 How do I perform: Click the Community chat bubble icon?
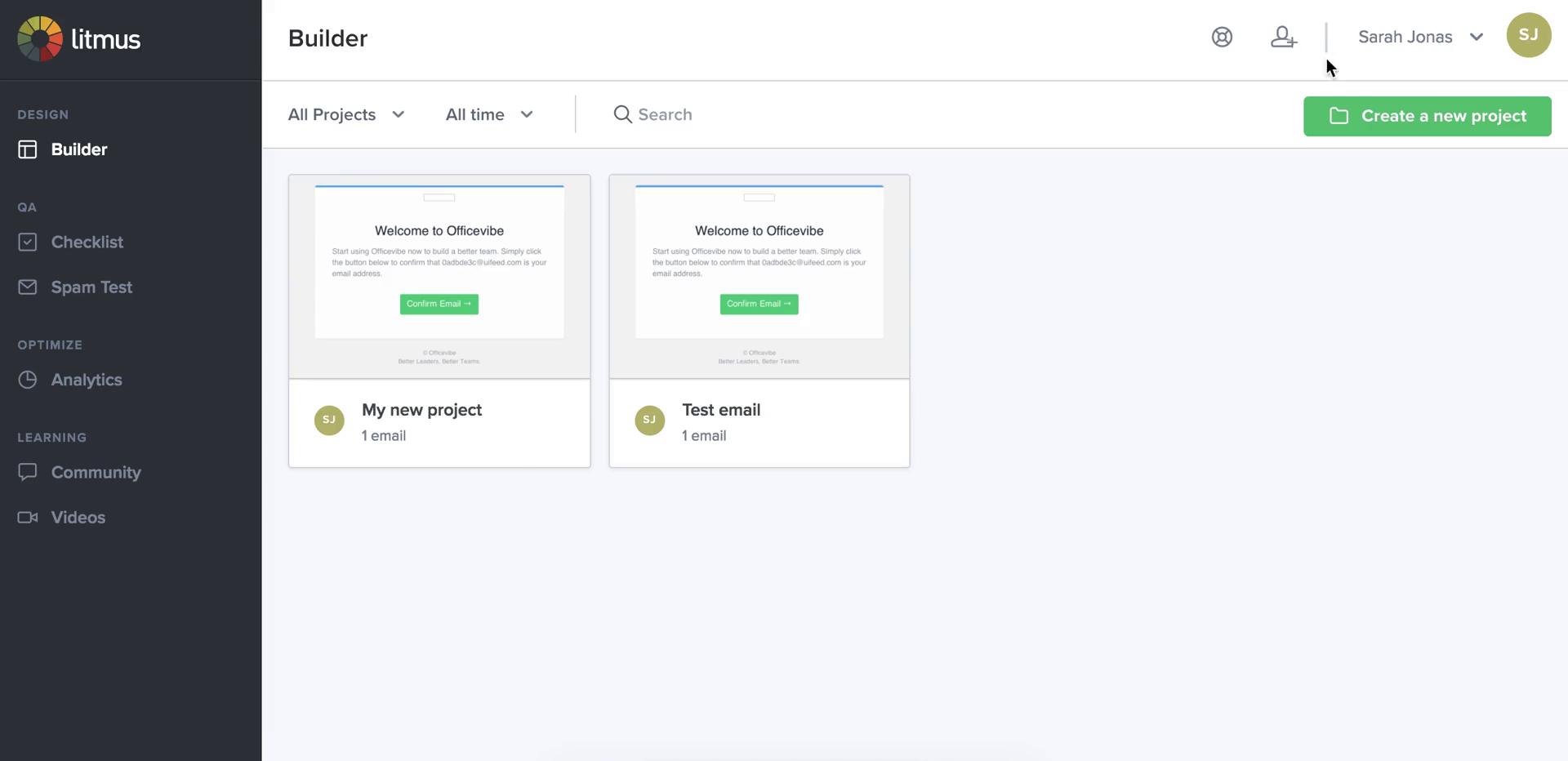point(28,472)
